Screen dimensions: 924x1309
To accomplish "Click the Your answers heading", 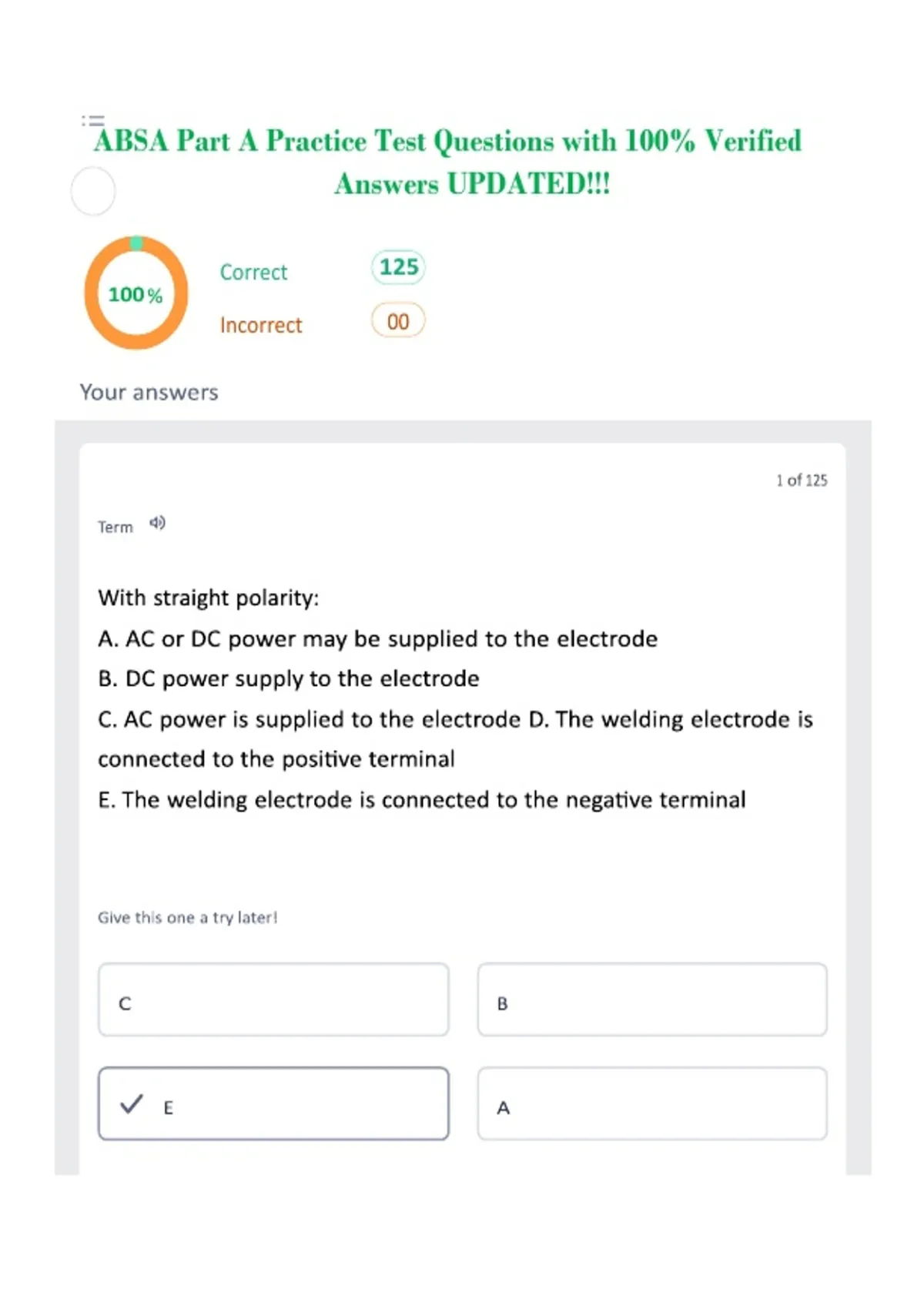I will click(149, 393).
